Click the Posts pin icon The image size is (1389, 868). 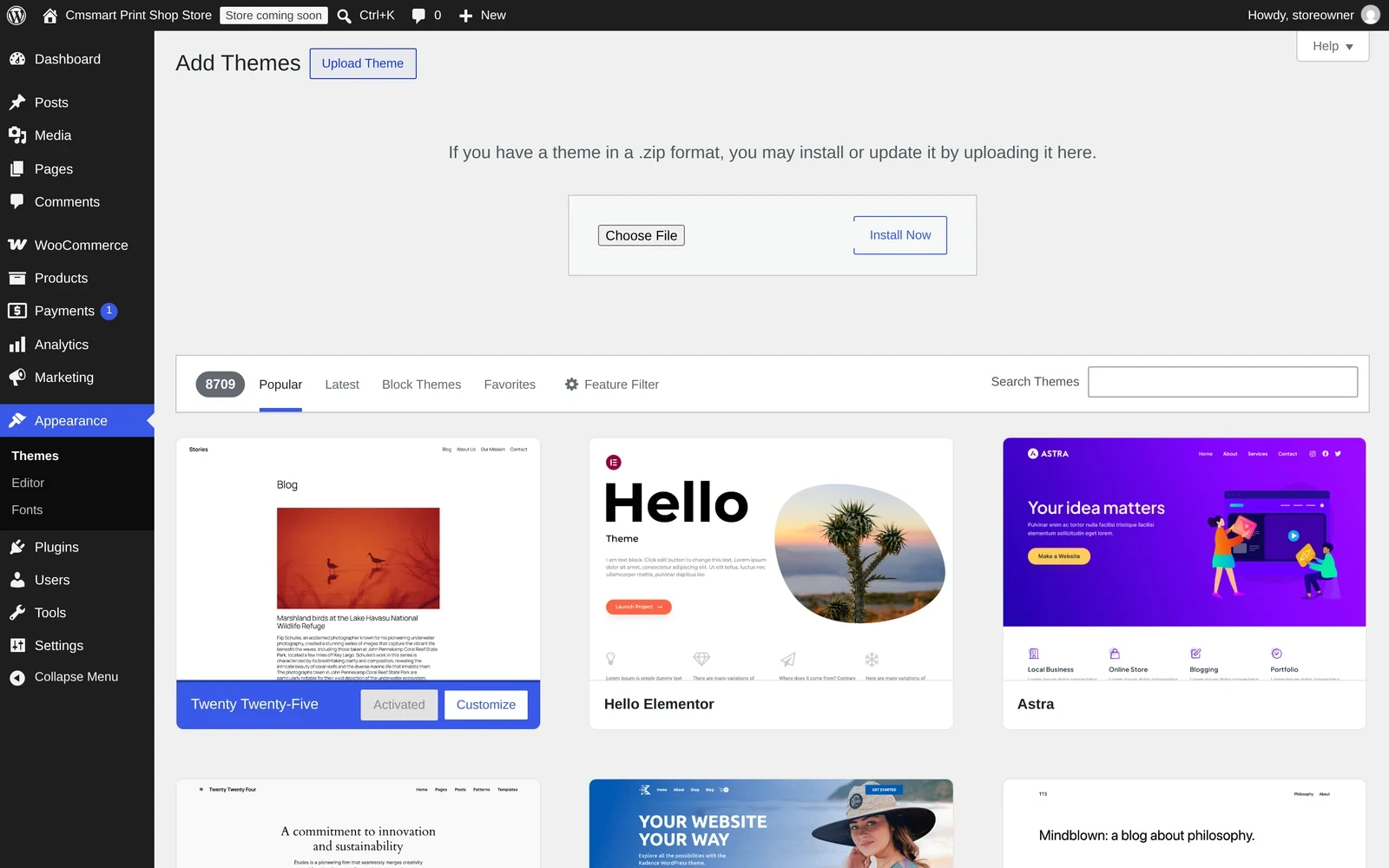click(x=17, y=102)
